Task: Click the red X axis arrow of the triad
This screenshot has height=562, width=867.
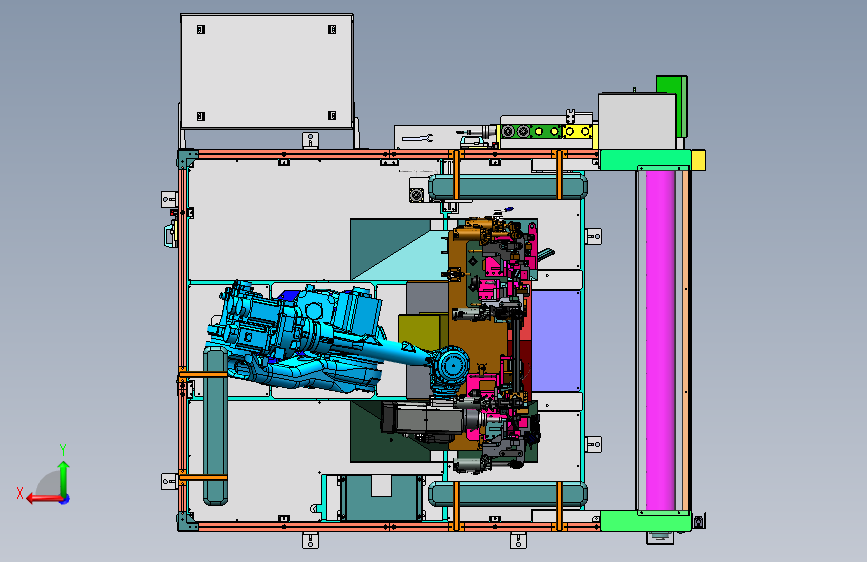Action: (43, 499)
